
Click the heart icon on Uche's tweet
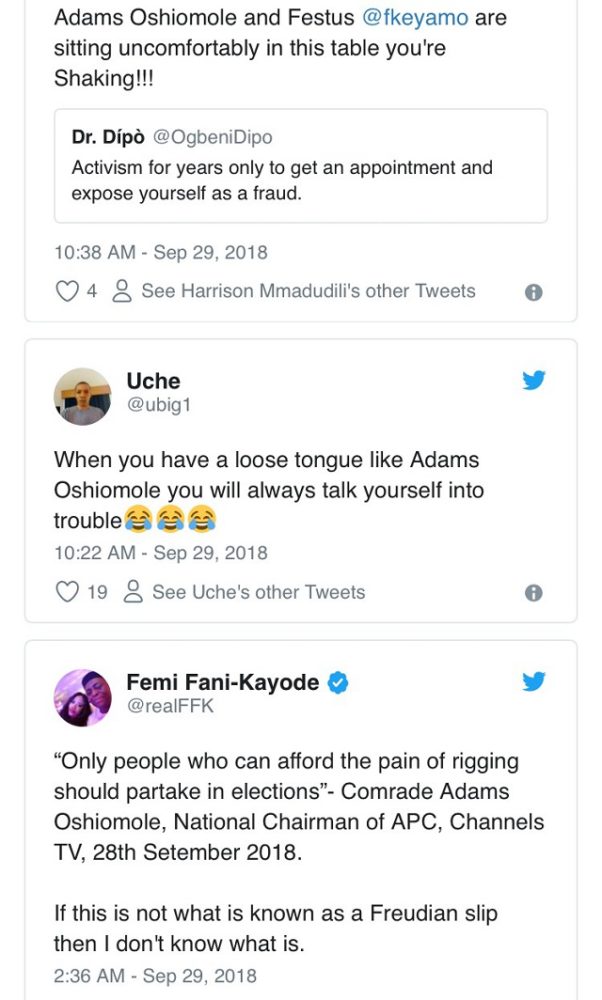67,592
